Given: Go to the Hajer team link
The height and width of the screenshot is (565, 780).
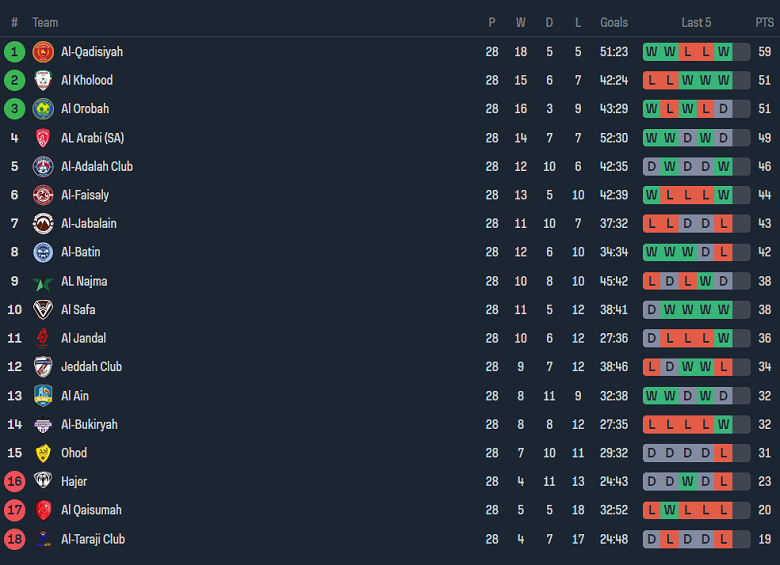Looking at the screenshot, I should (x=74, y=481).
